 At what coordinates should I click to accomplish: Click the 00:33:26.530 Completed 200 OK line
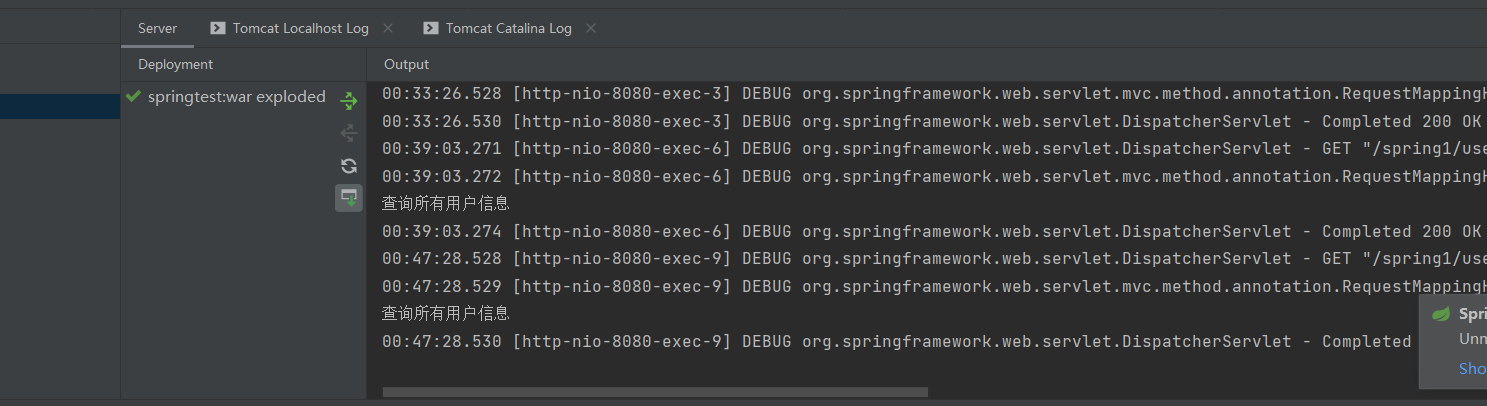click(934, 121)
